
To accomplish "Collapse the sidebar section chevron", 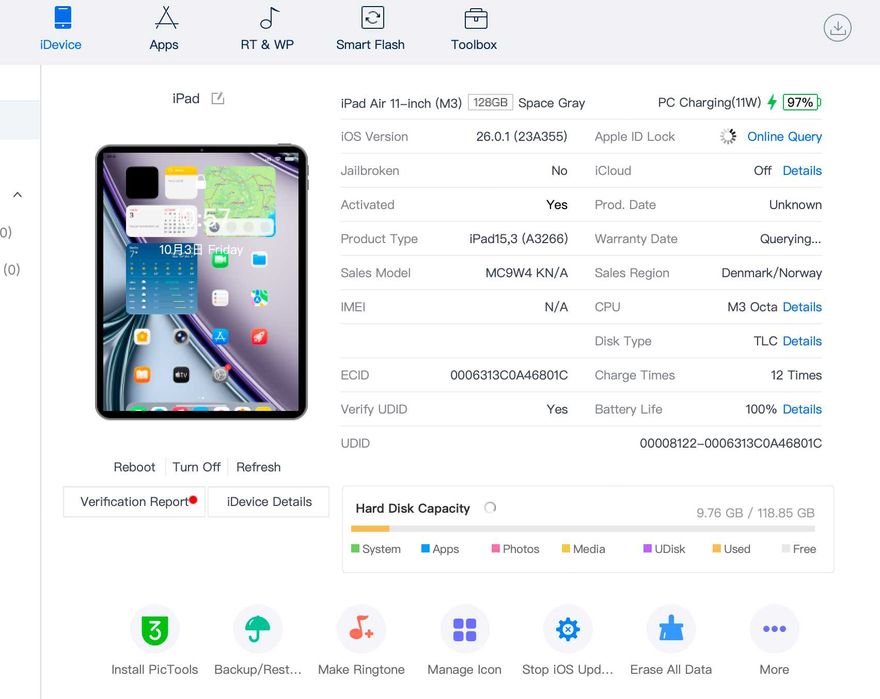I will tap(17, 195).
